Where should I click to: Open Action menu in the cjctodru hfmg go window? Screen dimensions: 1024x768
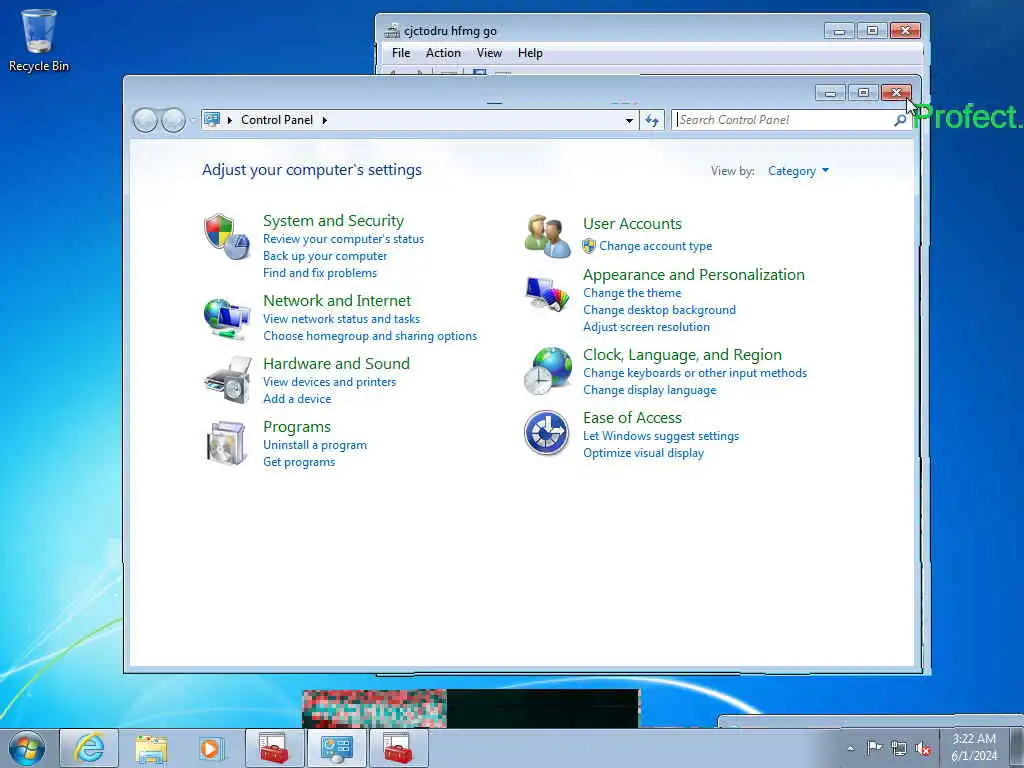443,53
